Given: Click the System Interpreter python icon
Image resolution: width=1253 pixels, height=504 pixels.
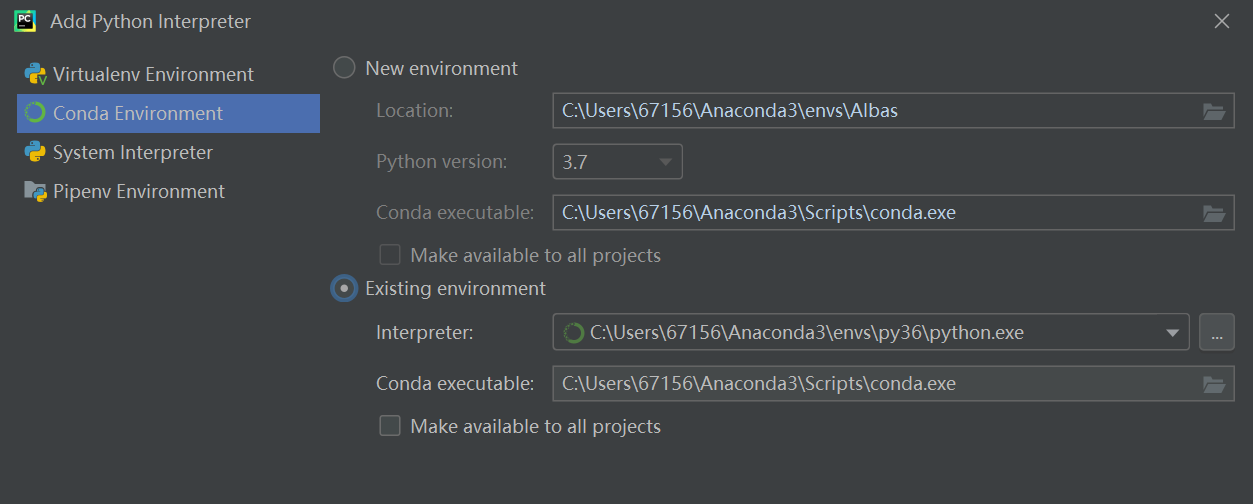Looking at the screenshot, I should 36,152.
